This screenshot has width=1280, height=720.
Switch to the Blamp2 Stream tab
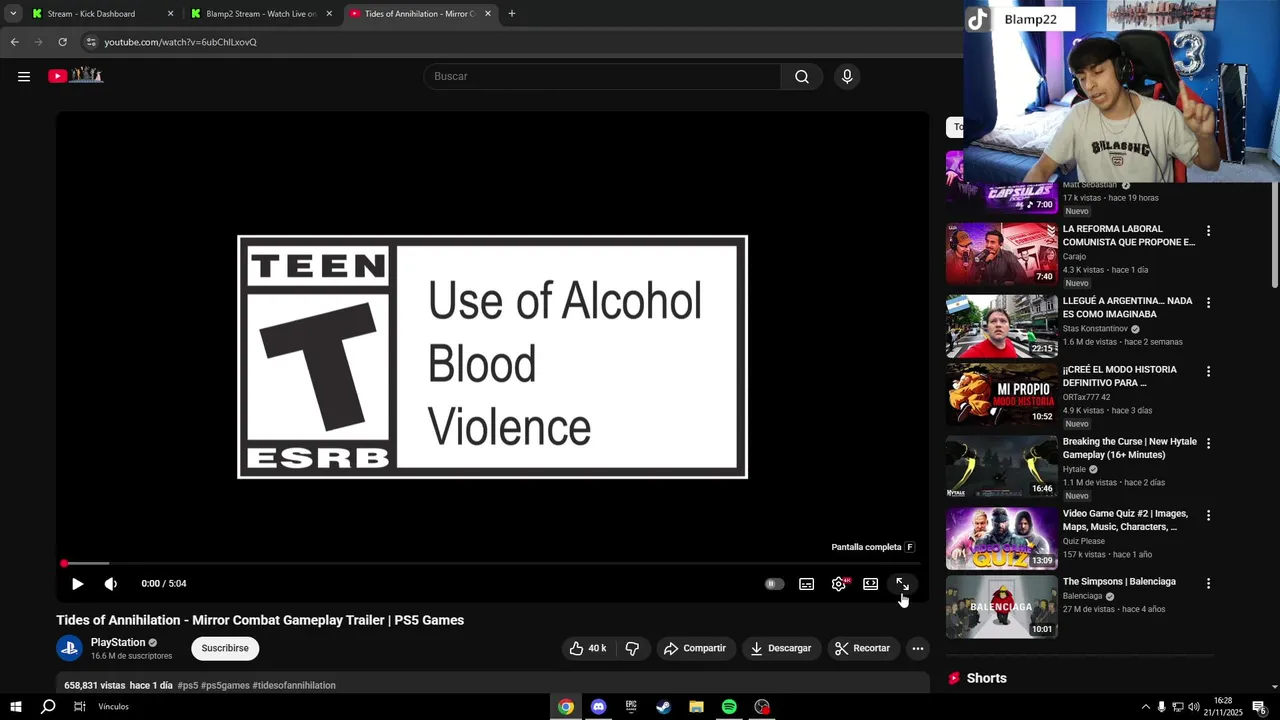[x=261, y=14]
